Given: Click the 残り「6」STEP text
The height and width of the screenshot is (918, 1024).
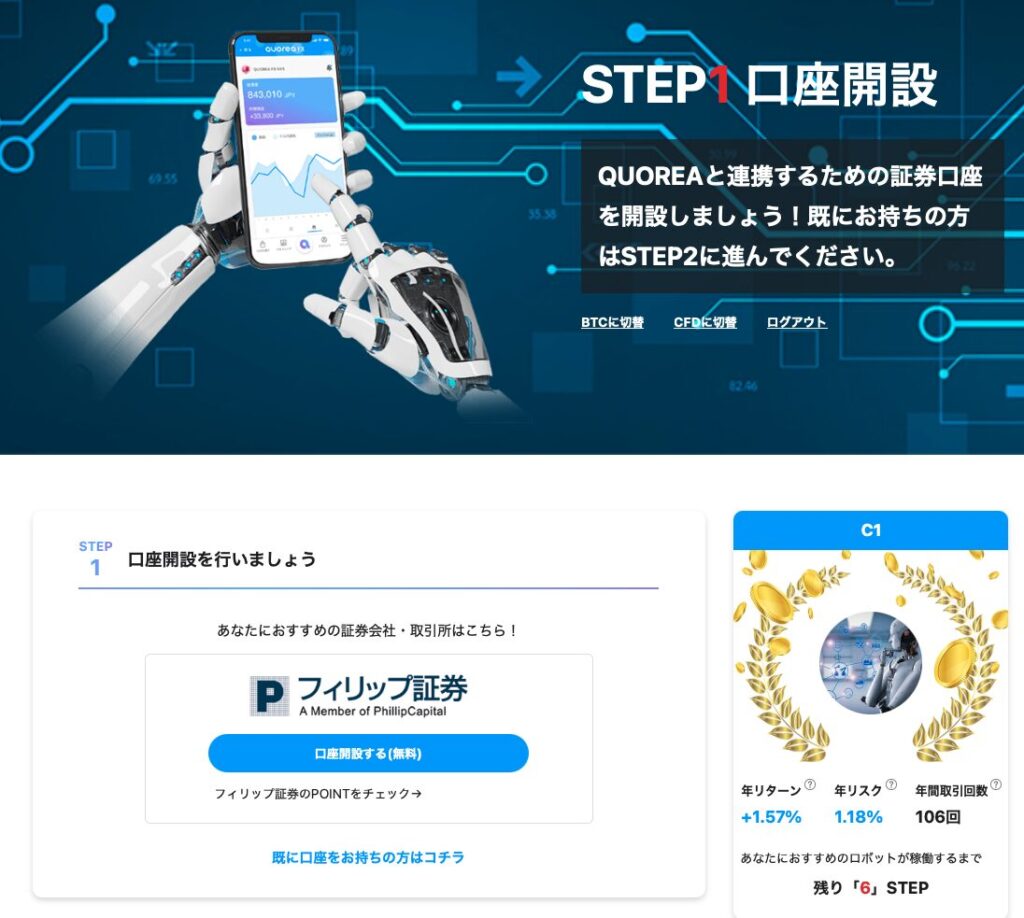Looking at the screenshot, I should coord(871,888).
